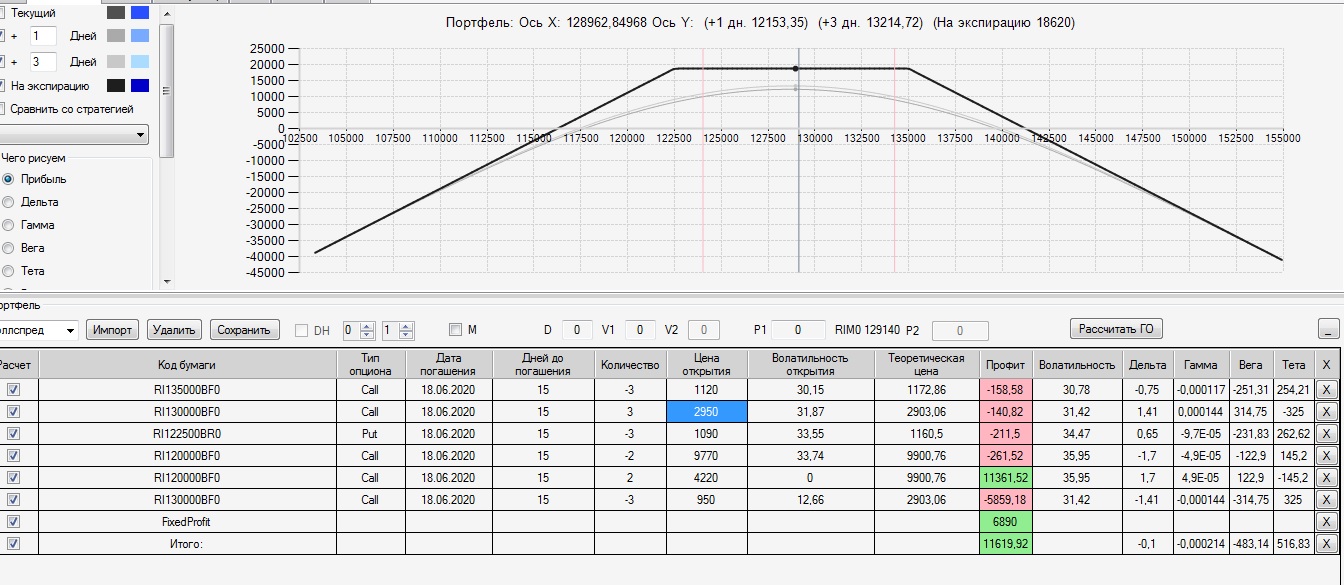Uncheck На экспирацию checkbox

coord(2,86)
